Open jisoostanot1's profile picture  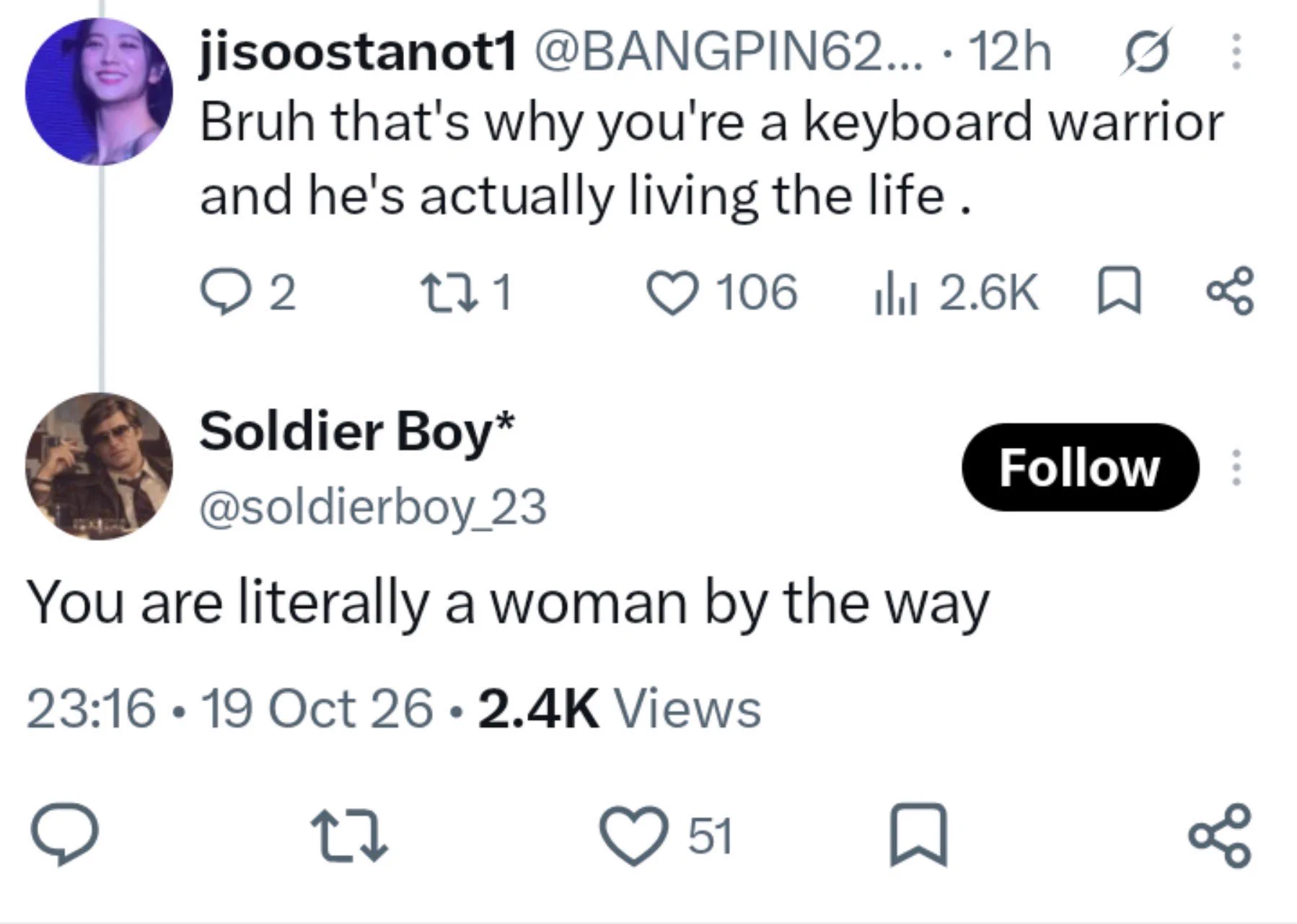pyautogui.click(x=99, y=92)
